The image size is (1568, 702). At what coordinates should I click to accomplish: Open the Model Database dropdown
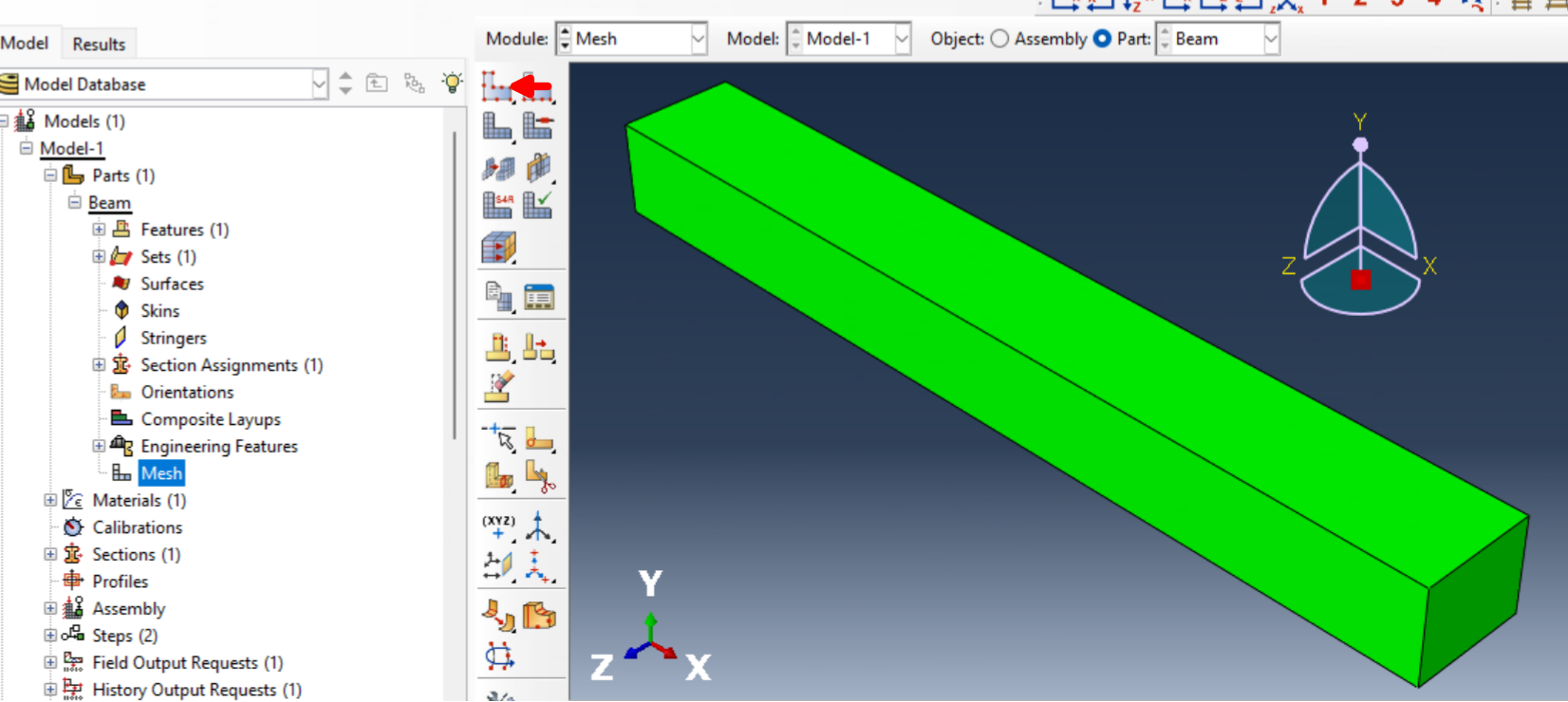tap(319, 84)
